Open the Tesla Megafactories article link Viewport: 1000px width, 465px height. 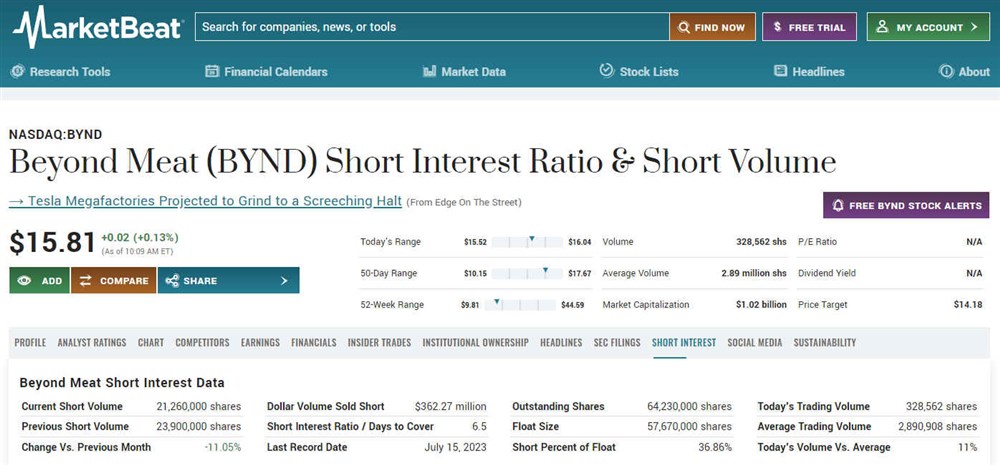point(205,202)
